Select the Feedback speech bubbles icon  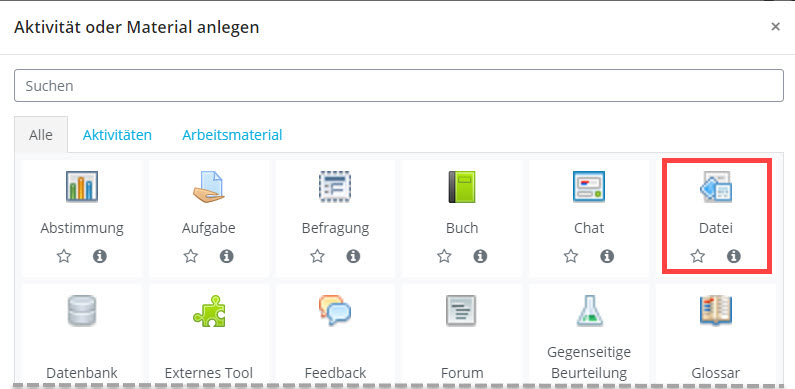(335, 310)
